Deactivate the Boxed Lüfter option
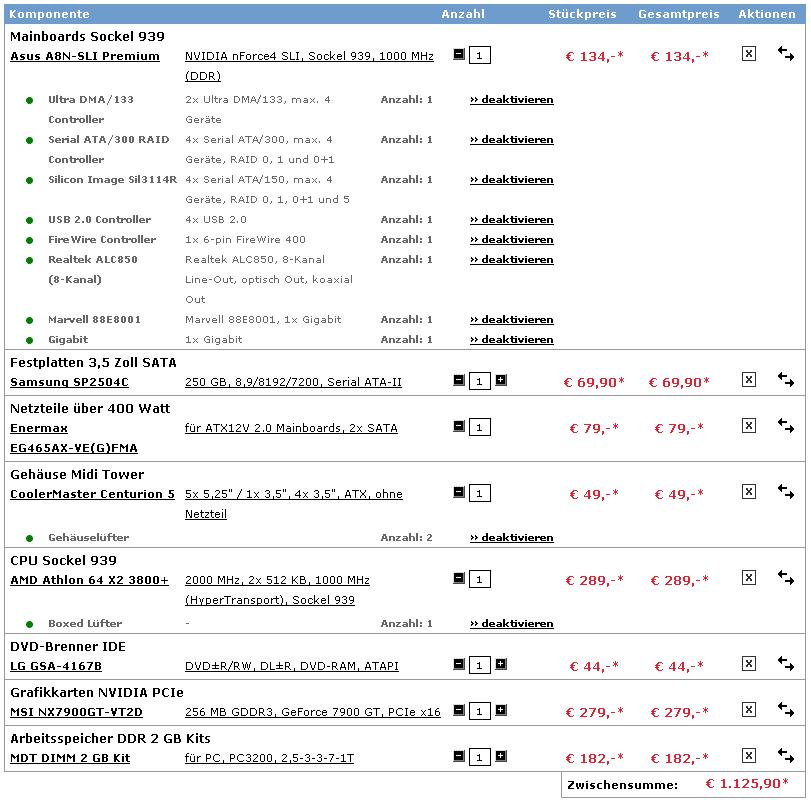 click(x=512, y=624)
